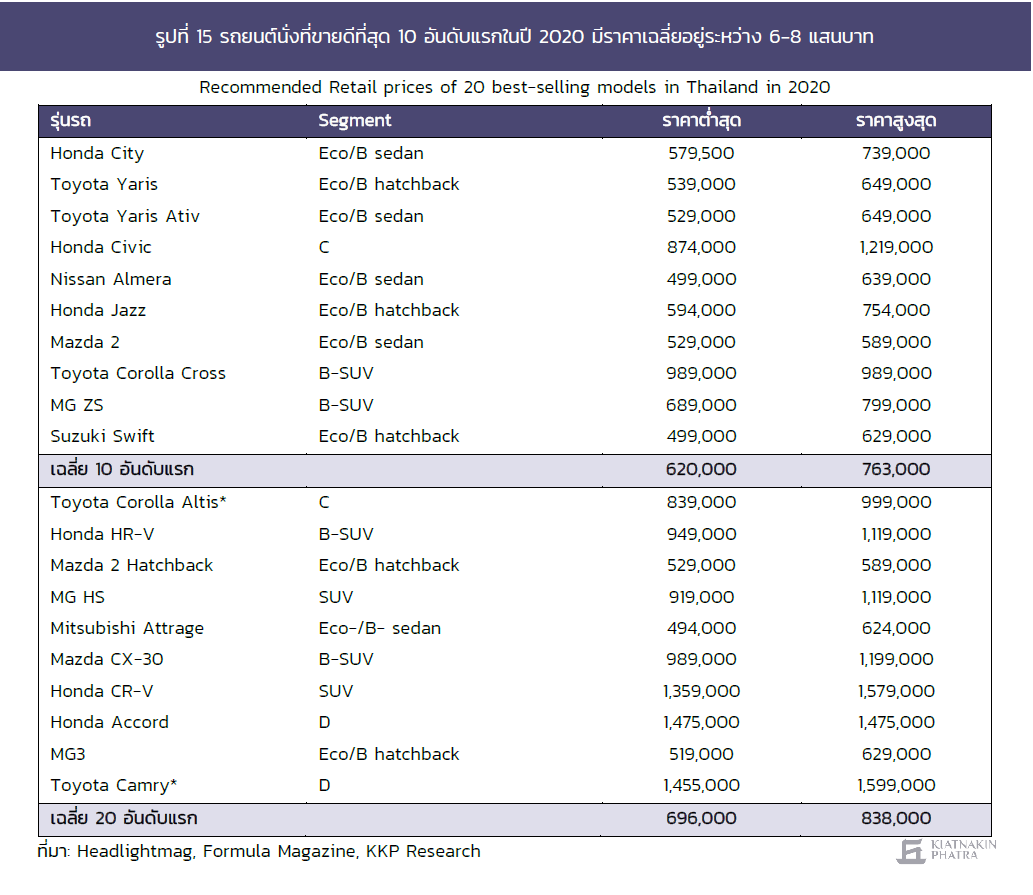Viewport: 1033px width, 895px height.
Task: Click Honda City minimum price 579,500
Action: 701,153
